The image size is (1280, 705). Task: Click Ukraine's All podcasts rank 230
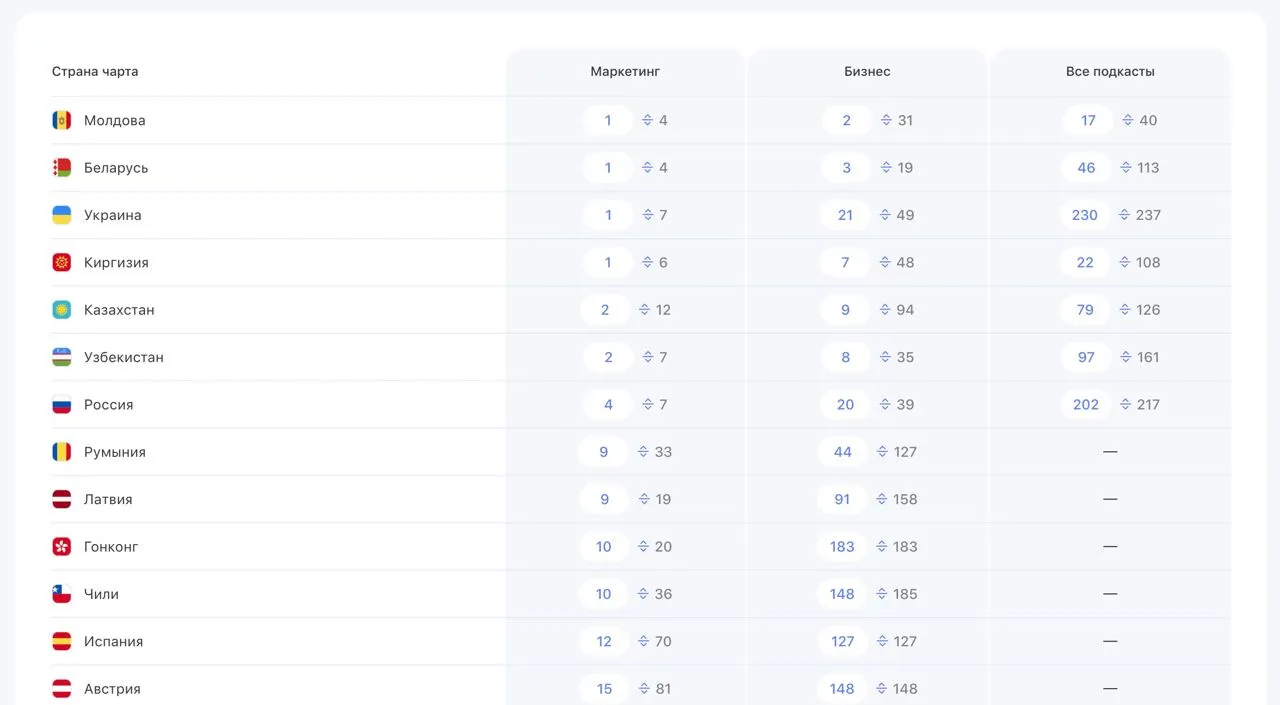[x=1085, y=215]
